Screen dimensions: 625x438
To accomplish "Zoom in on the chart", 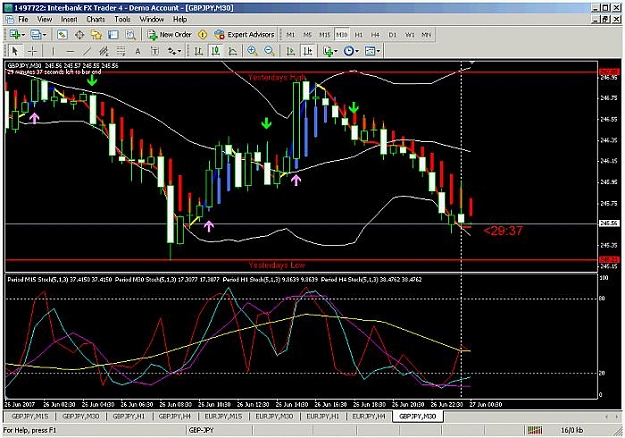I will pyautogui.click(x=252, y=51).
